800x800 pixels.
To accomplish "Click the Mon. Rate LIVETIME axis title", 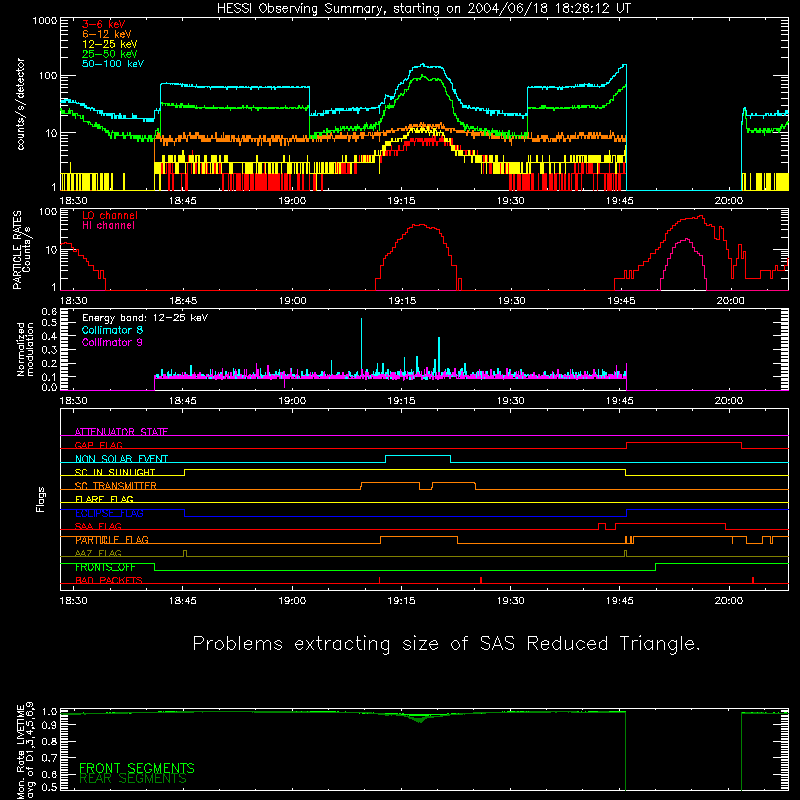I will 25,750.
